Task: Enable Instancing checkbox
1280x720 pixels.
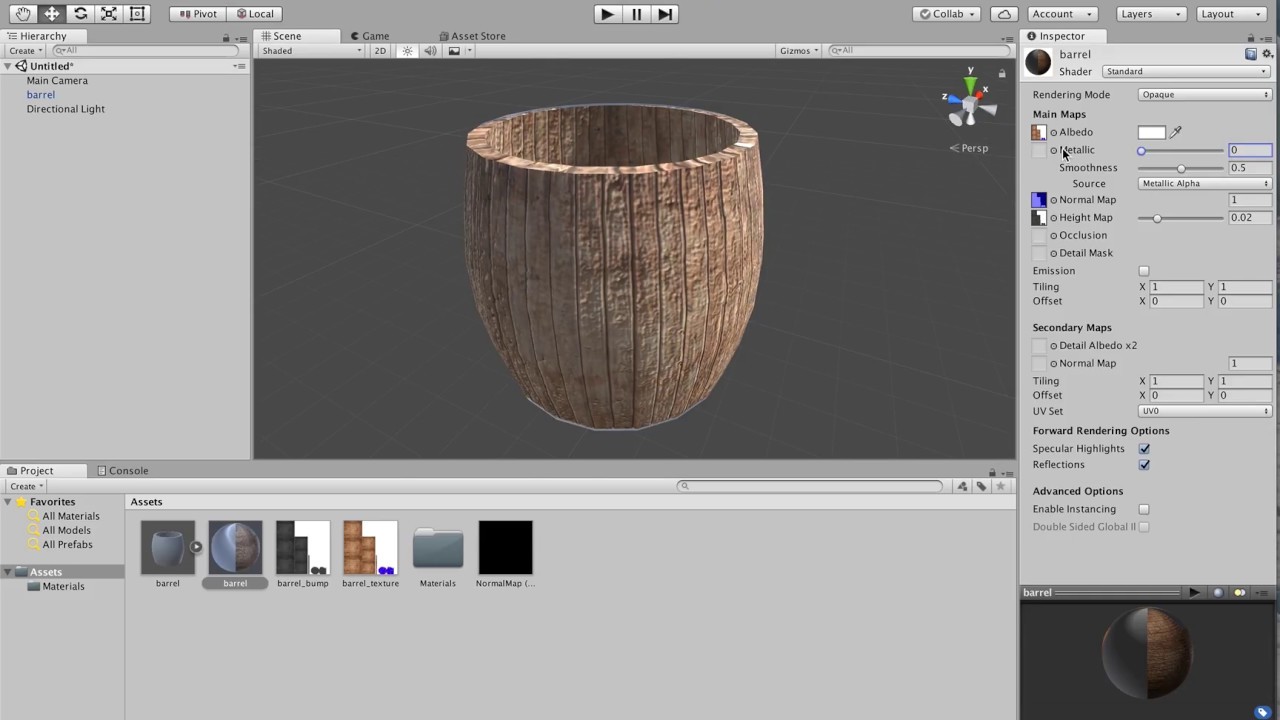Action: click(1144, 509)
